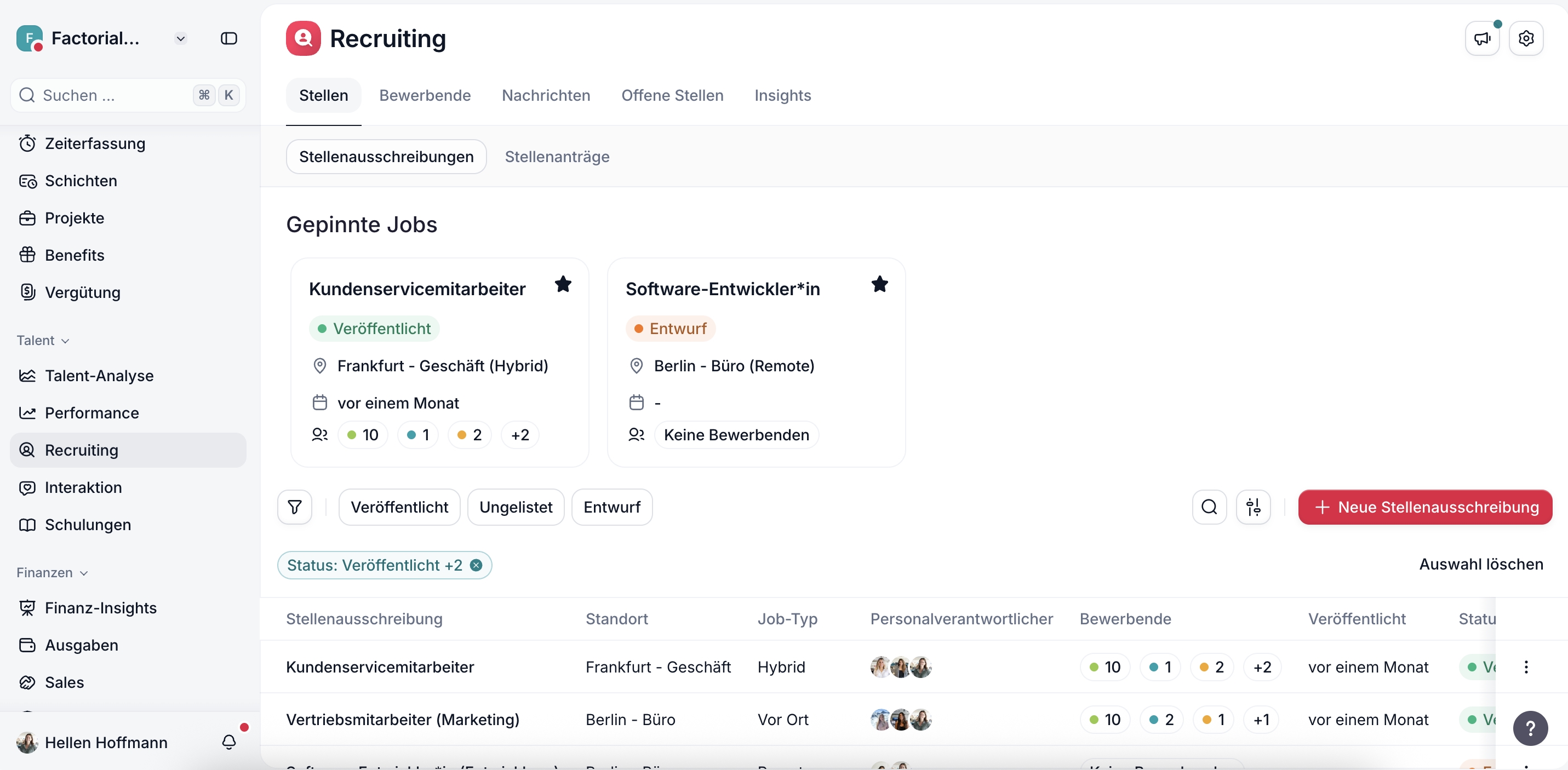Unpin Kundenservicemitarbeiter job star
Screen dimensions: 1568x770
563,284
